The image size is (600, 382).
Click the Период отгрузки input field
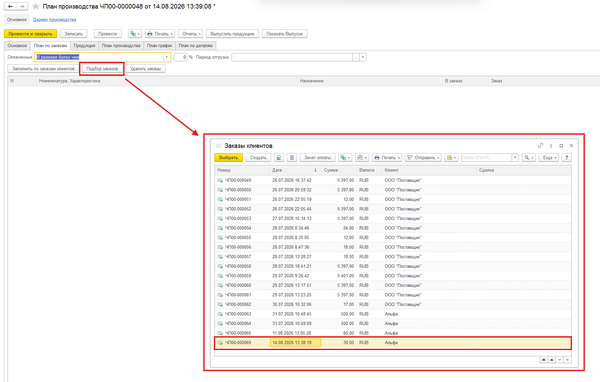(292, 57)
